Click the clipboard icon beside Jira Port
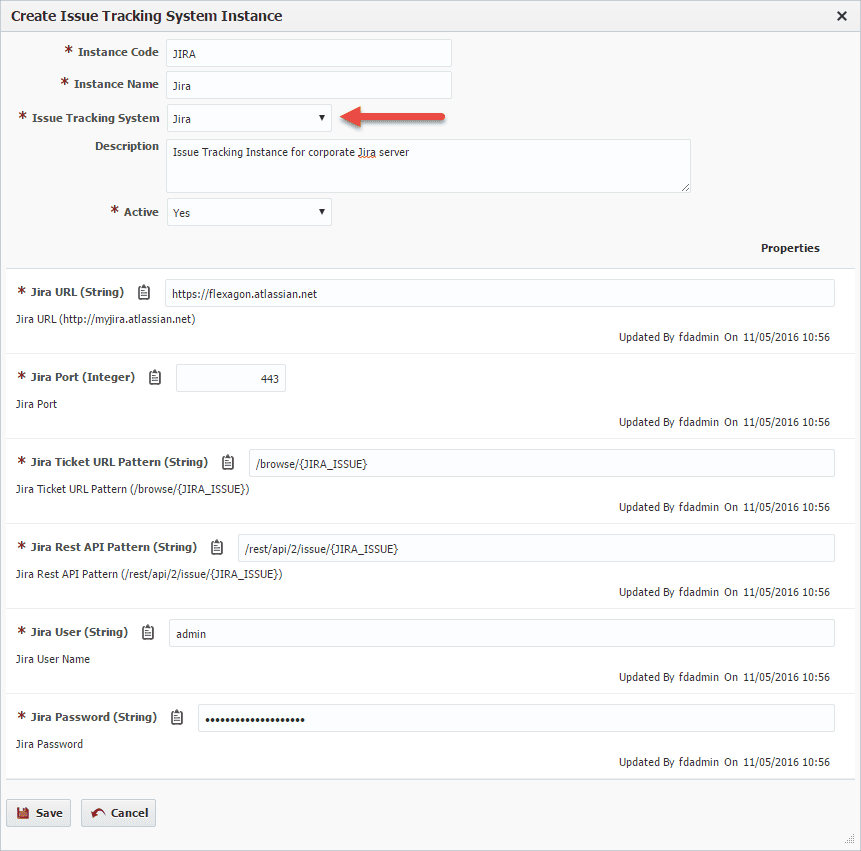The height and width of the screenshot is (851, 861). [155, 377]
